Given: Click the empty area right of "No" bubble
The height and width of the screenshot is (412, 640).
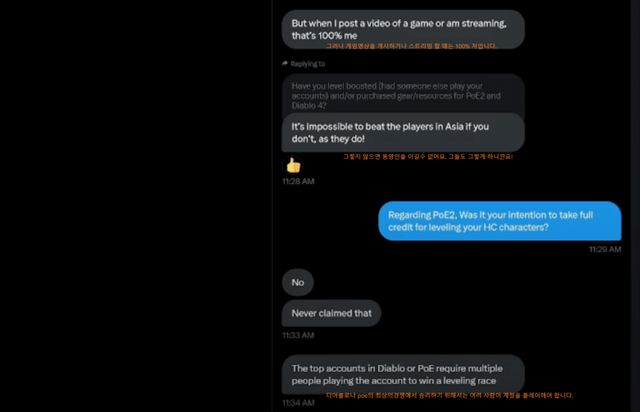Looking at the screenshot, I should [450, 283].
